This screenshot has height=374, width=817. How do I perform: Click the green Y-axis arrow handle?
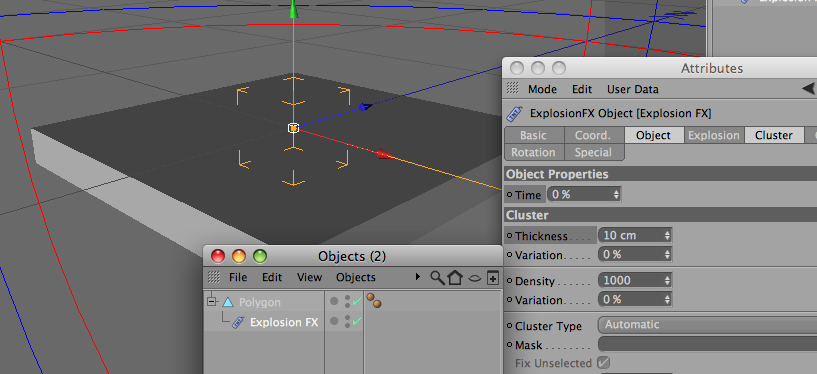coord(294,9)
